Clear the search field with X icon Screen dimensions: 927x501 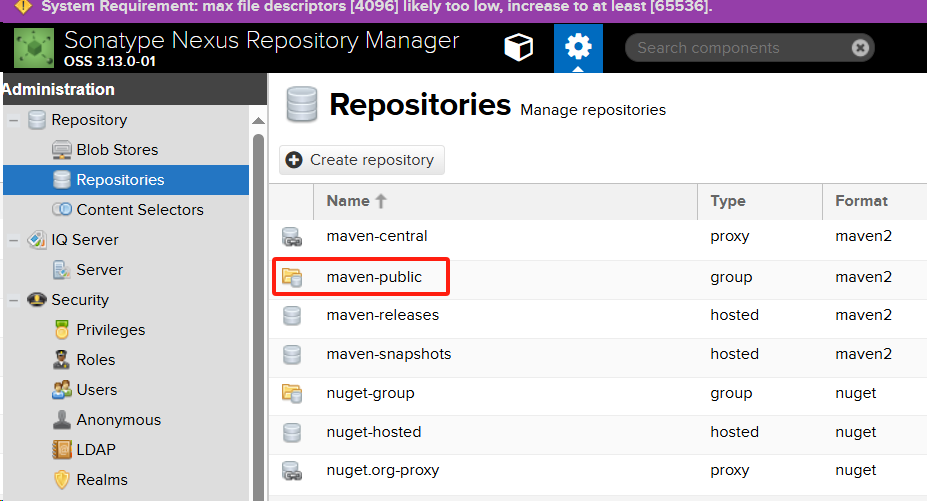[860, 48]
